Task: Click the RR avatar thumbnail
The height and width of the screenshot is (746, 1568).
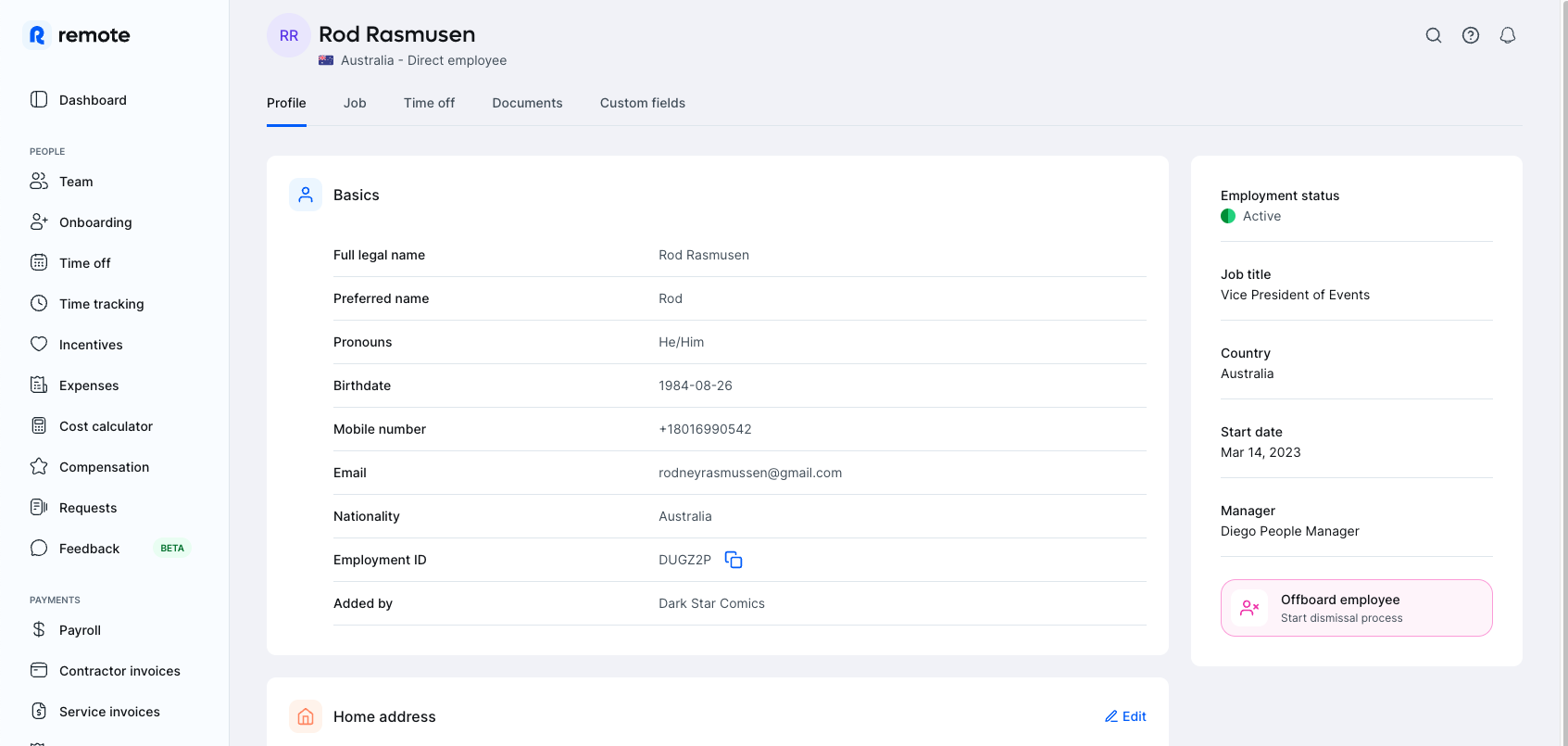Action: [x=289, y=35]
